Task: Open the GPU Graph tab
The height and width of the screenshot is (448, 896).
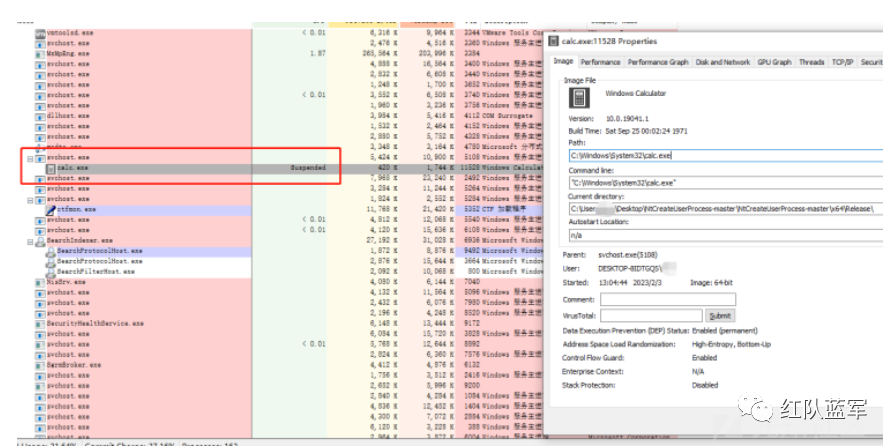Action: click(774, 62)
